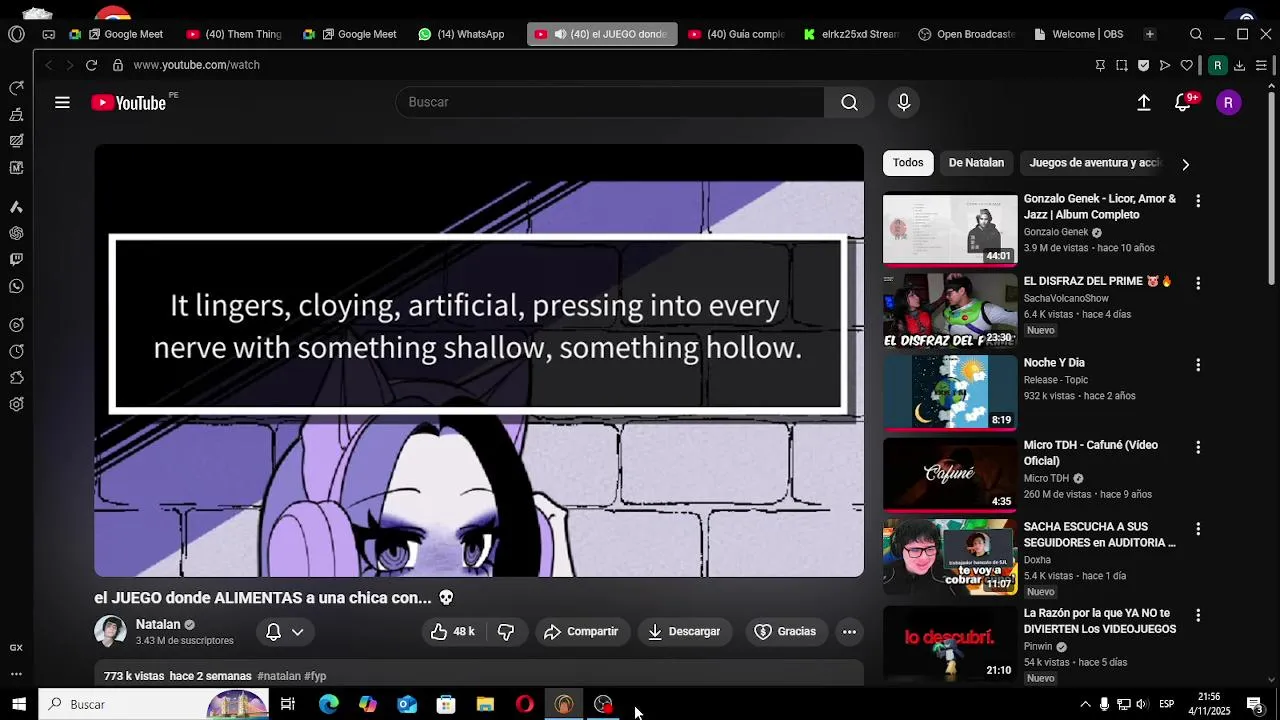The width and height of the screenshot is (1280, 720).
Task: Show next filter chips with arrow
Action: coord(1185,164)
